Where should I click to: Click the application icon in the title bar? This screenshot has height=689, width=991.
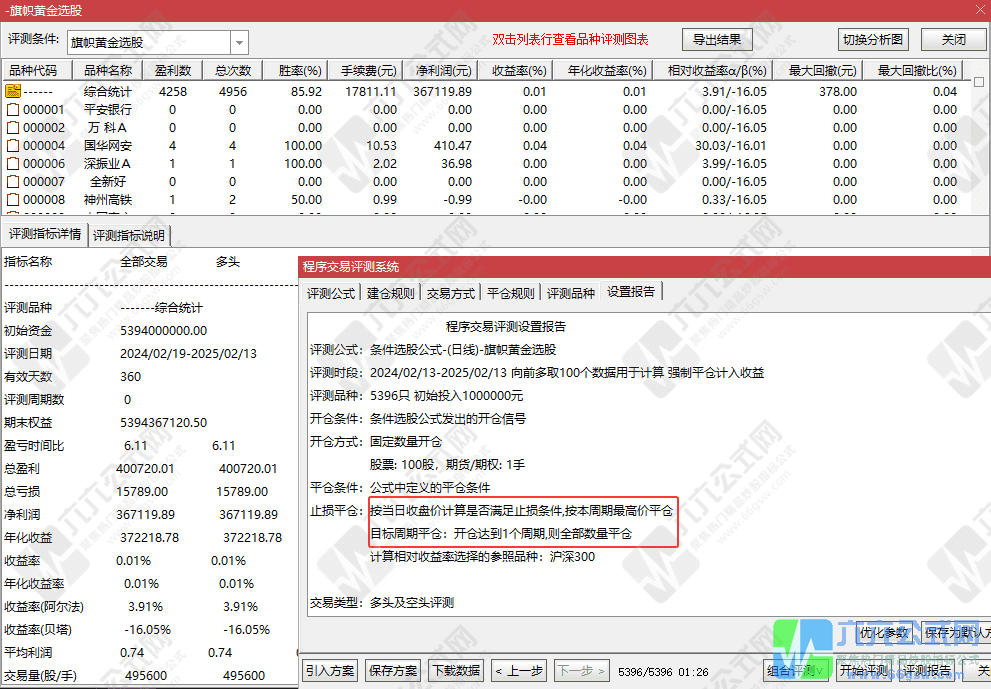pyautogui.click(x=8, y=9)
